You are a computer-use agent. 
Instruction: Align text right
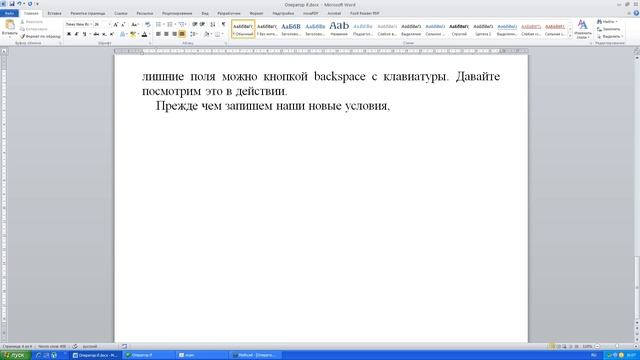click(x=174, y=34)
